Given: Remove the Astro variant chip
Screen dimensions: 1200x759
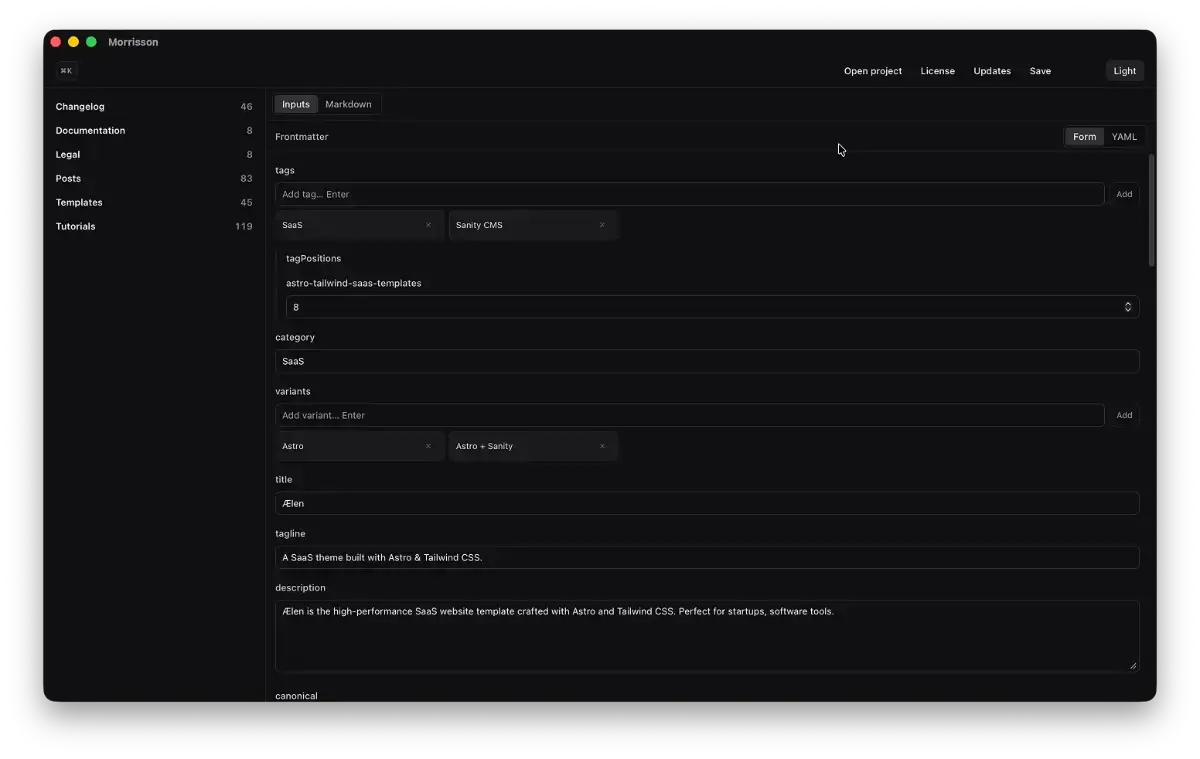Looking at the screenshot, I should (428, 446).
